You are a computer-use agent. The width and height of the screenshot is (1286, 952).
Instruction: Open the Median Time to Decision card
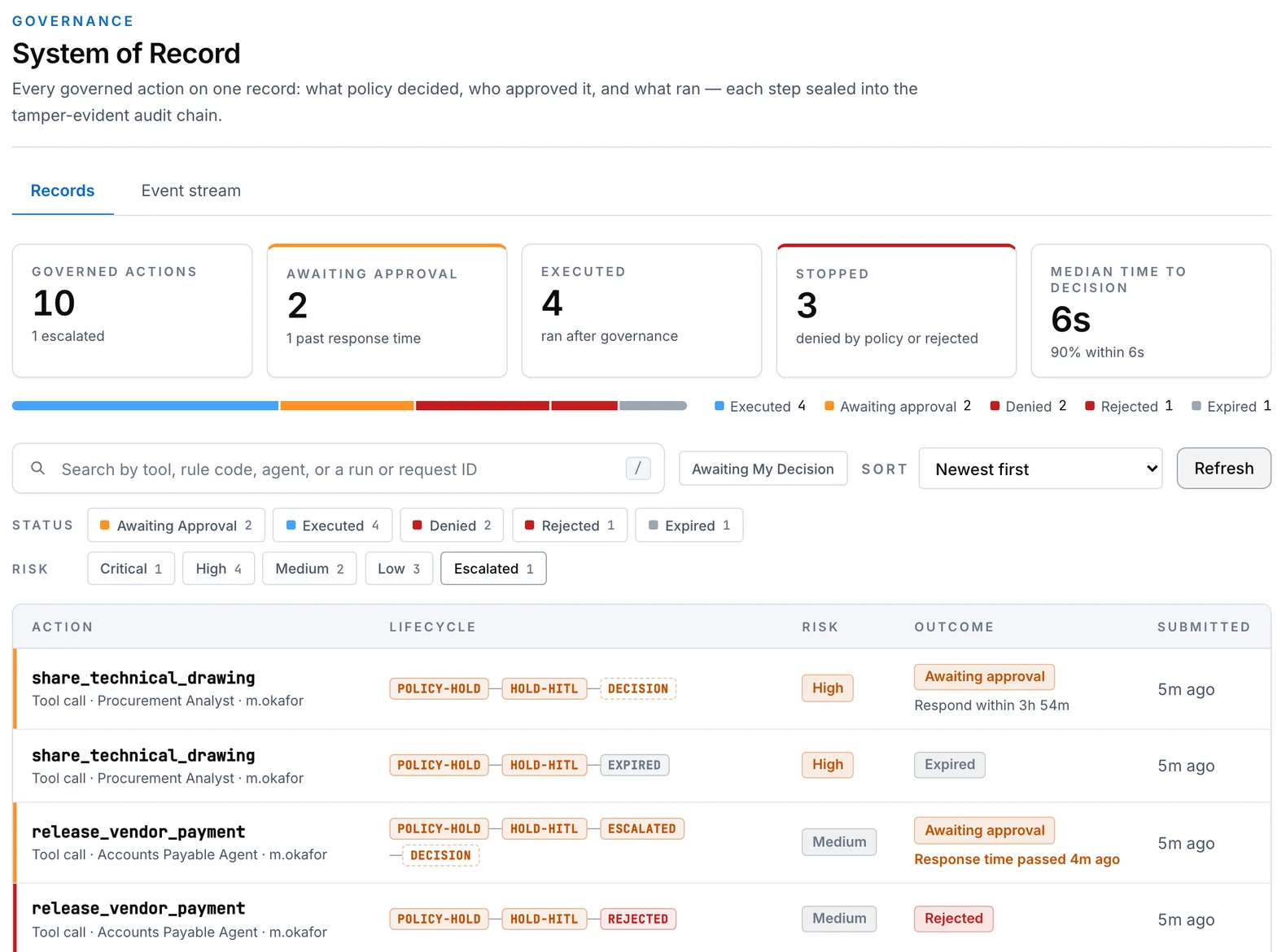point(1151,311)
